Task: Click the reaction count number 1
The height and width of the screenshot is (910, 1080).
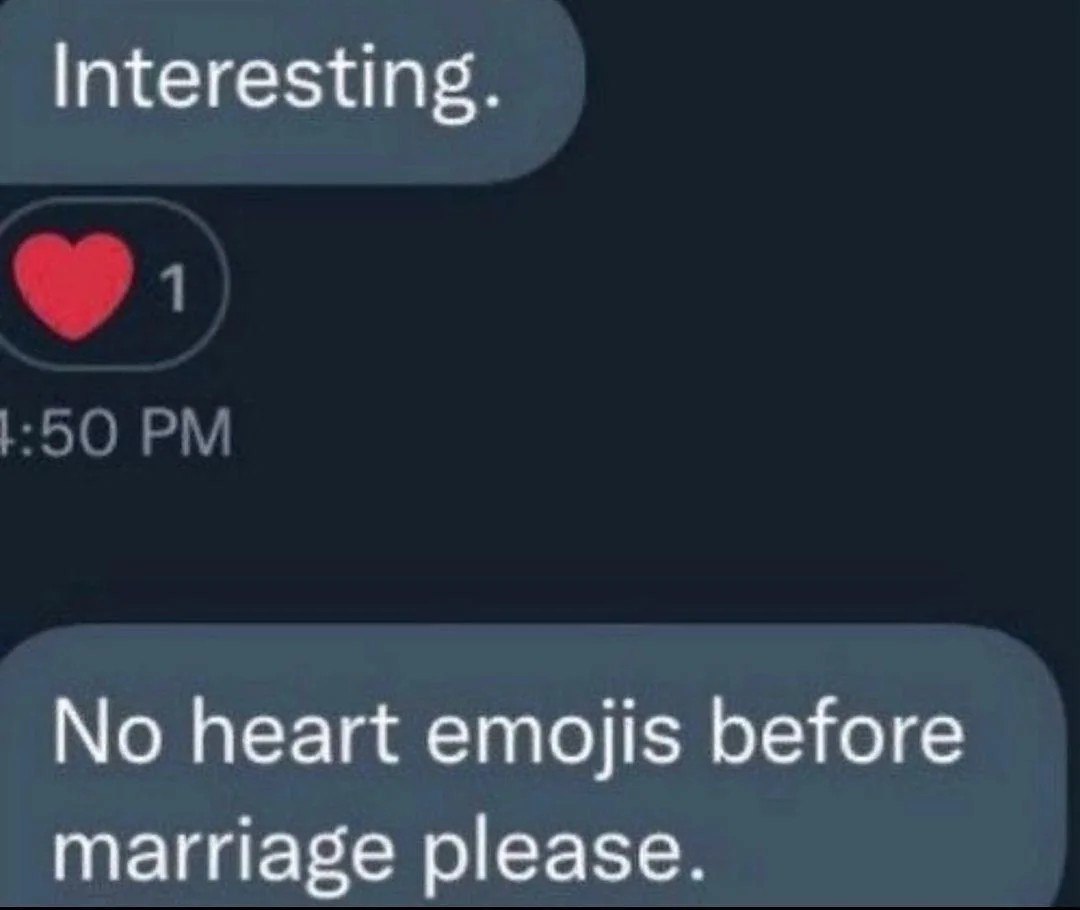Action: point(174,291)
